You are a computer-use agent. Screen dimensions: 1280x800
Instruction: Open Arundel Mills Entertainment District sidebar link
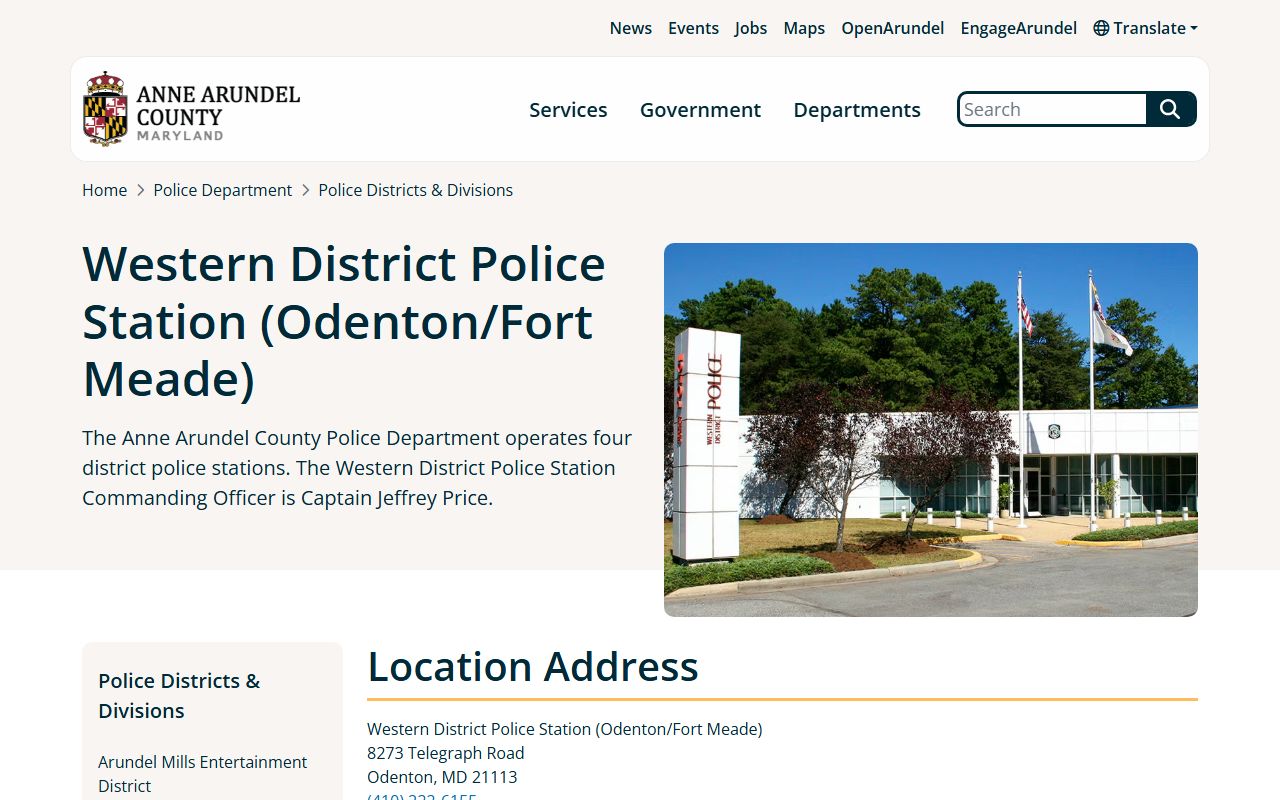click(203, 774)
